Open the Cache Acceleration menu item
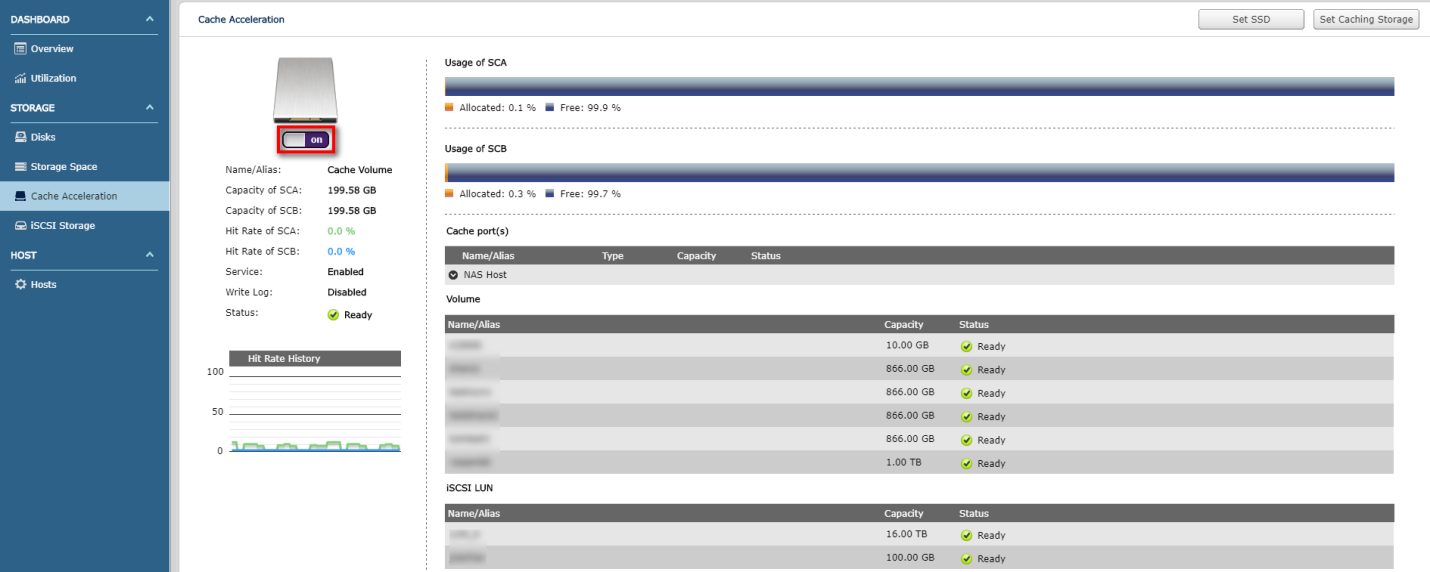This screenshot has height=572, width=1430. pos(74,196)
